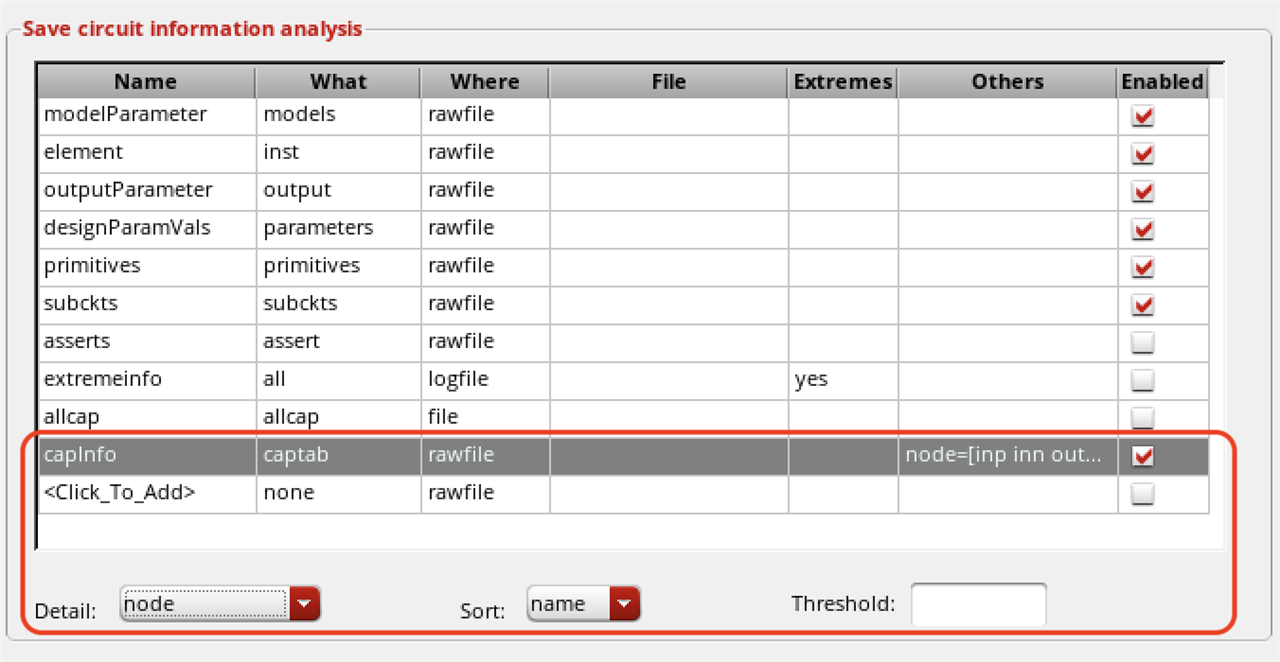Select the extremeinfo name cell
Screen dimensions: 1280x662
coord(147,380)
